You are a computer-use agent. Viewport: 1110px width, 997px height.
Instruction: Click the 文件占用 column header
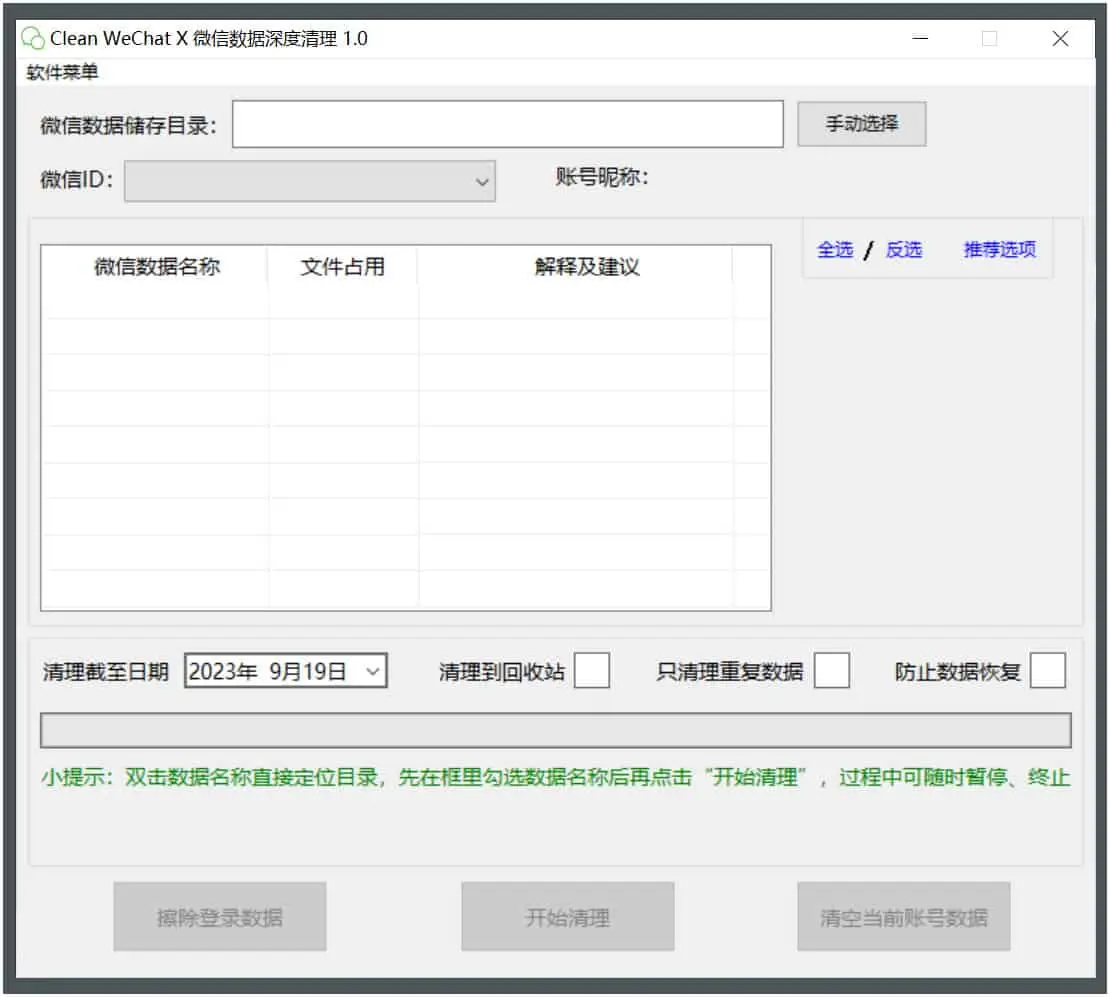click(342, 267)
